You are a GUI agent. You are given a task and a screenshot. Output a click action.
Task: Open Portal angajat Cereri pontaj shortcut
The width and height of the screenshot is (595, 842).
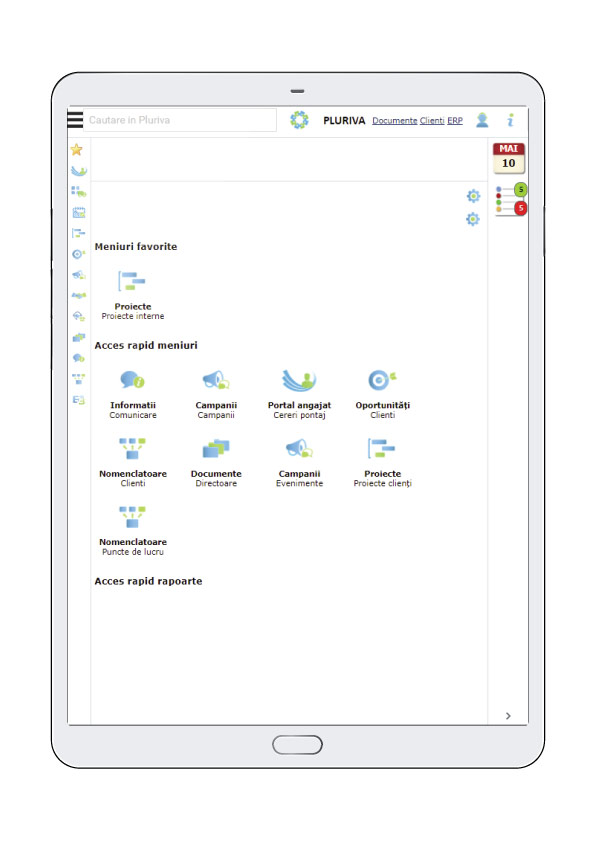coord(299,394)
